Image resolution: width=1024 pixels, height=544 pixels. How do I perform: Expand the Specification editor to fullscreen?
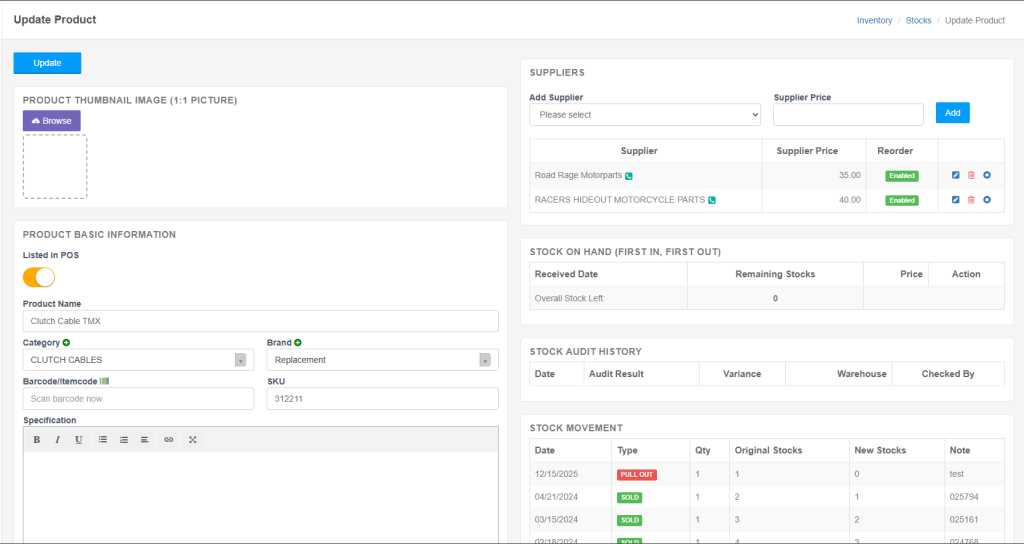coord(192,439)
